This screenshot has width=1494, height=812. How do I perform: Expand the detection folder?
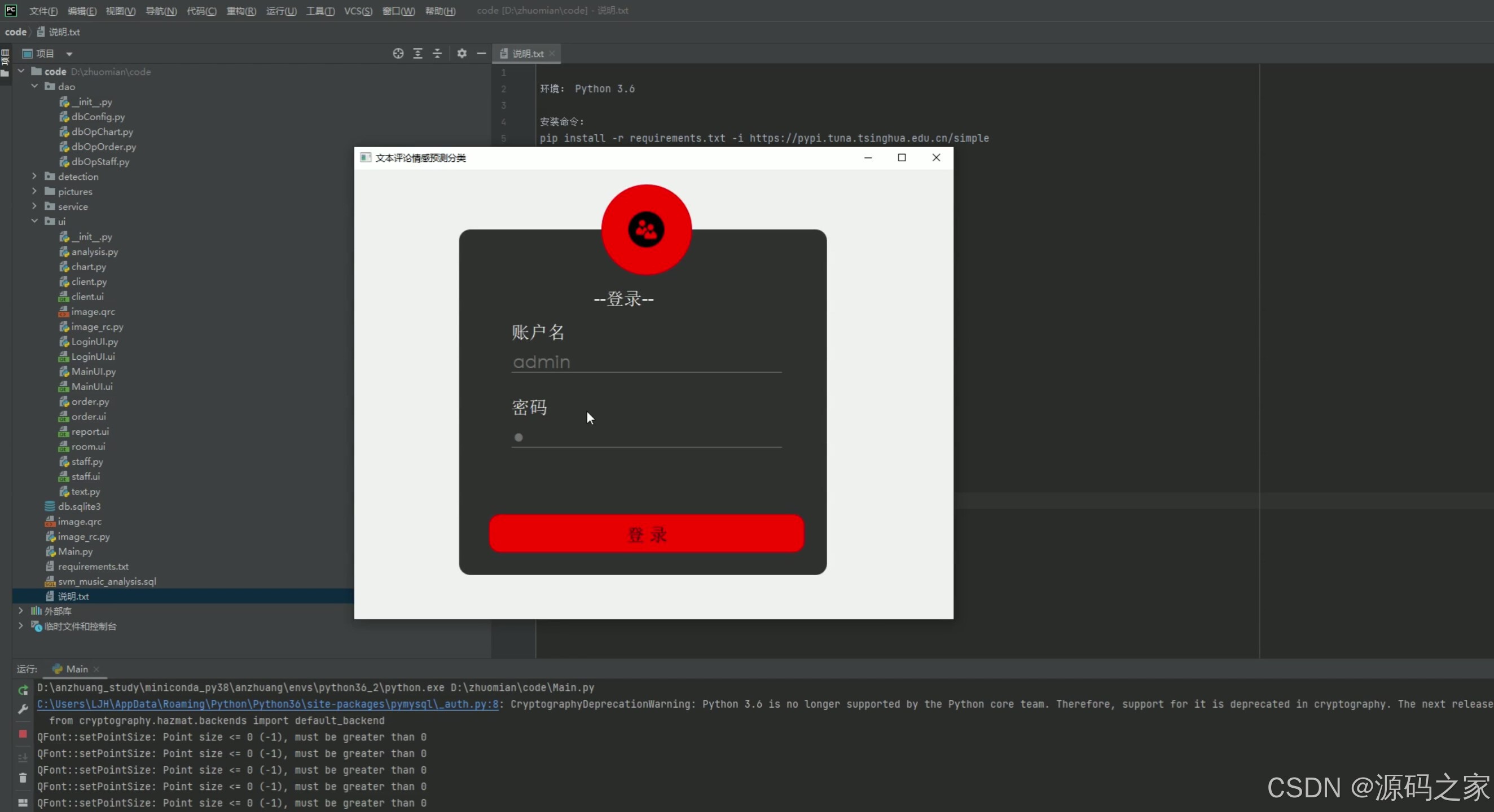[x=35, y=175]
